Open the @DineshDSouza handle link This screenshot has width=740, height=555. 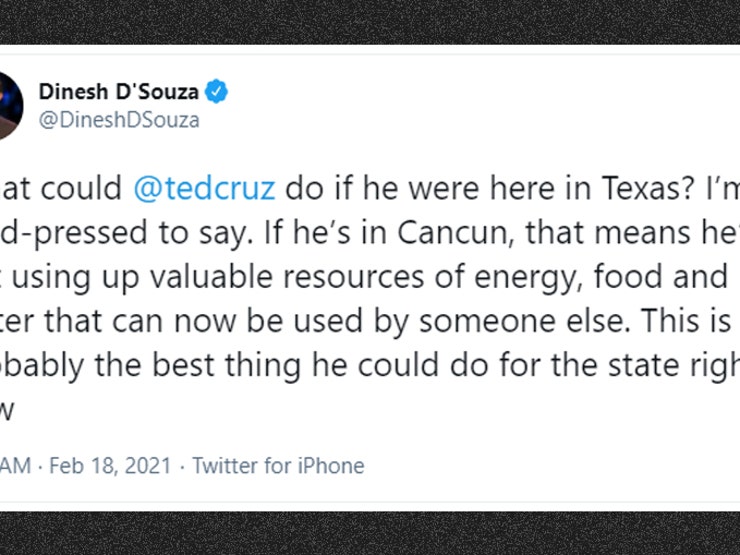[x=119, y=120]
